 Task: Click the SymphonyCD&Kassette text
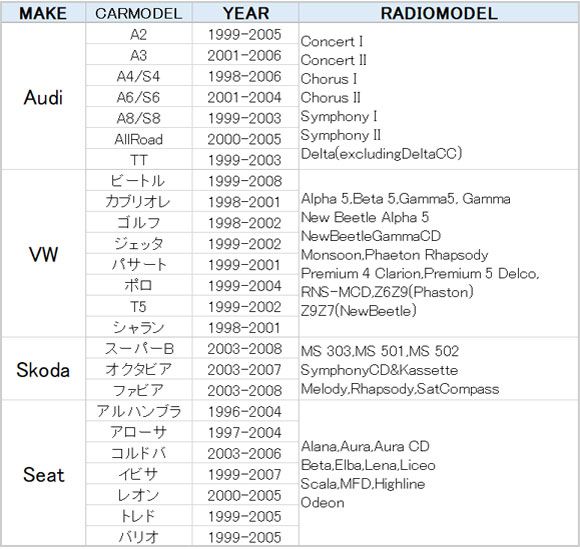click(380, 370)
